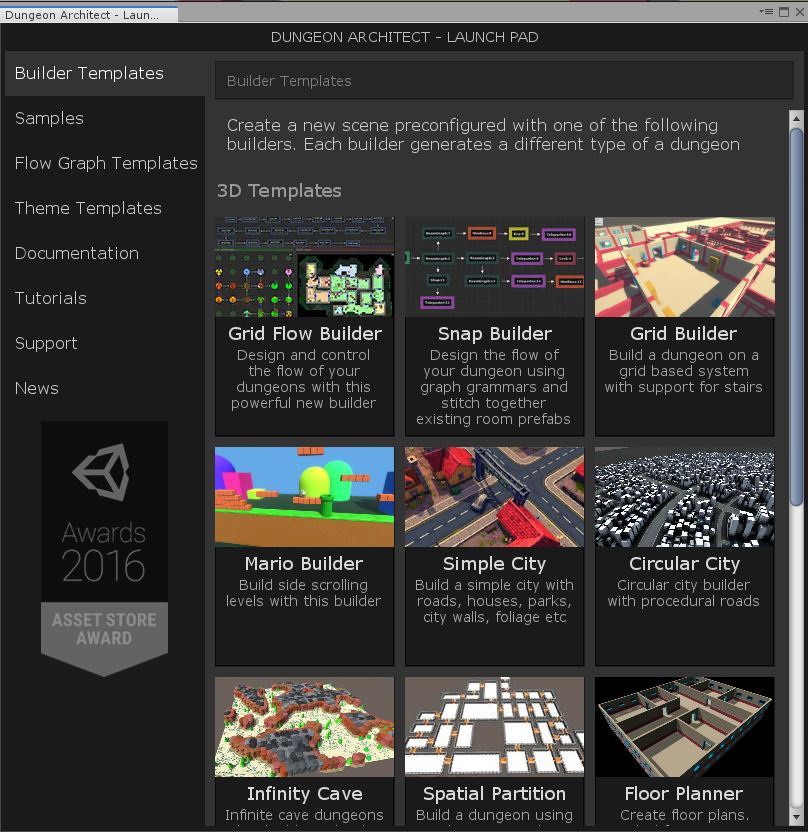Click 'Circular city builder with procedural roads' text

pyautogui.click(x=683, y=593)
